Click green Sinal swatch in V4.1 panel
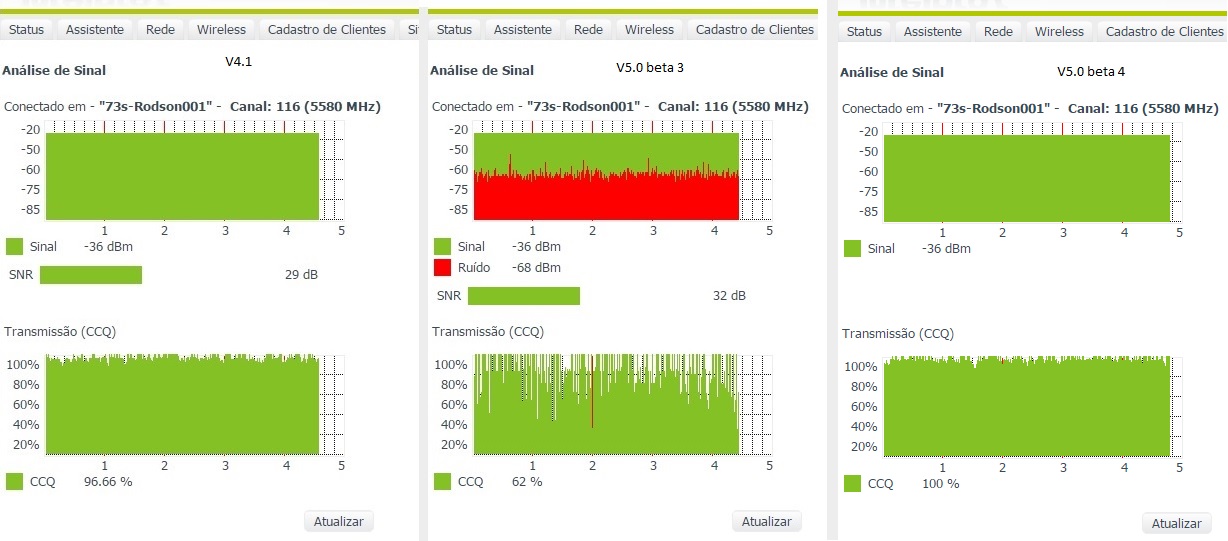 click(15, 247)
